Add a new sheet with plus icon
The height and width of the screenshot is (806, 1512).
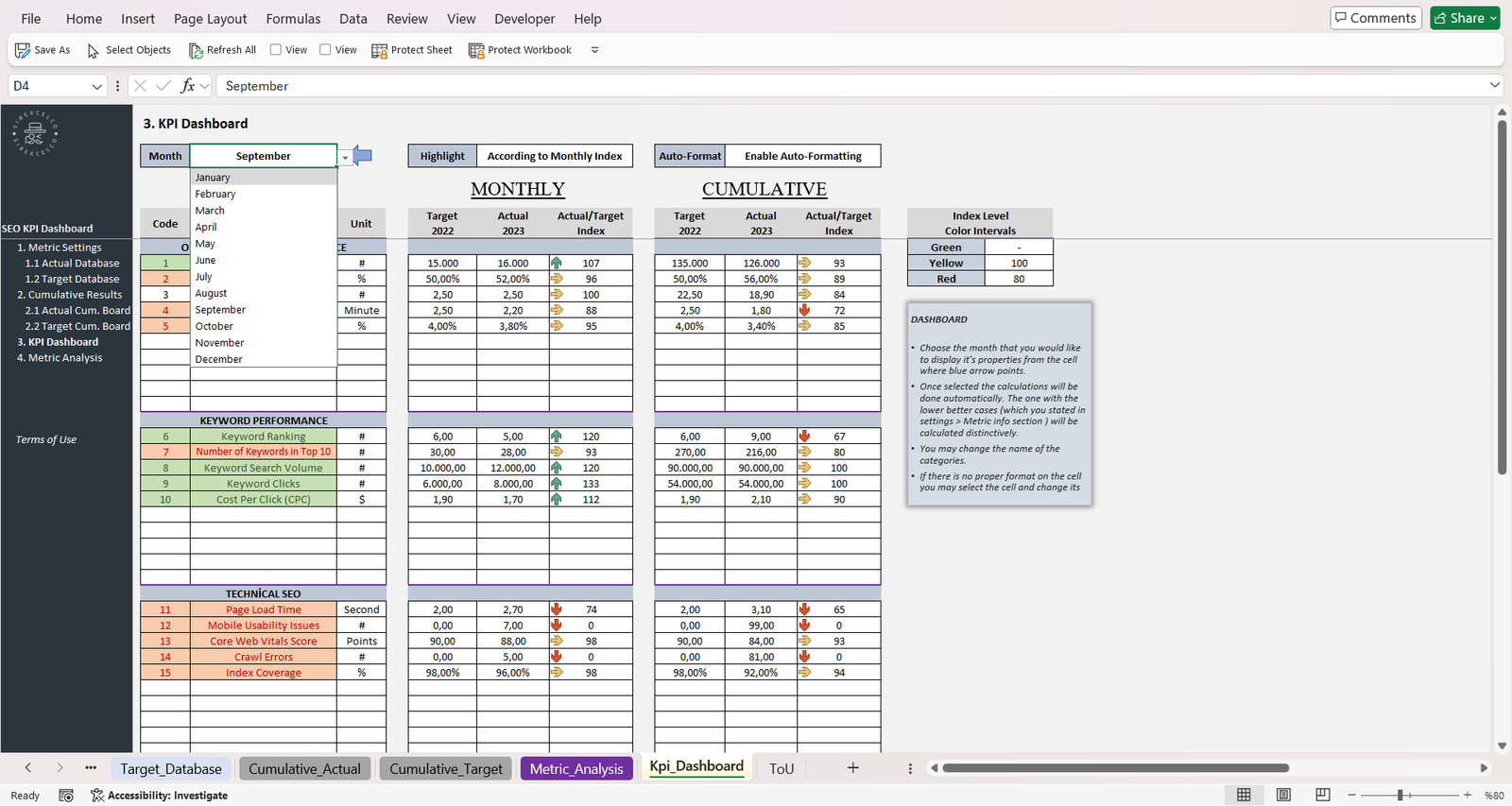coord(852,768)
